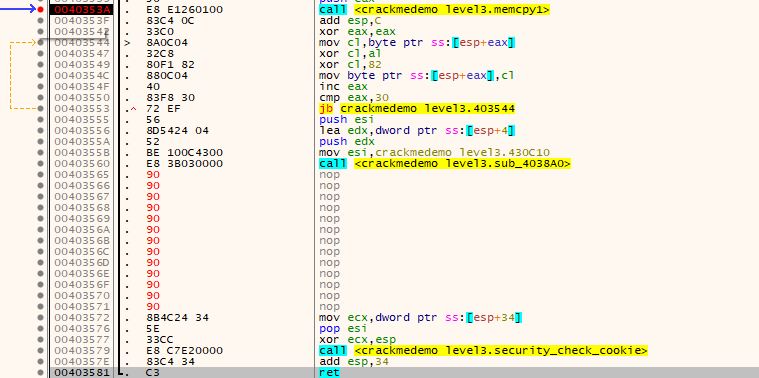Viewport: 759px width, 378px height.
Task: Select highlighted address 0040353A
Action: [81, 9]
